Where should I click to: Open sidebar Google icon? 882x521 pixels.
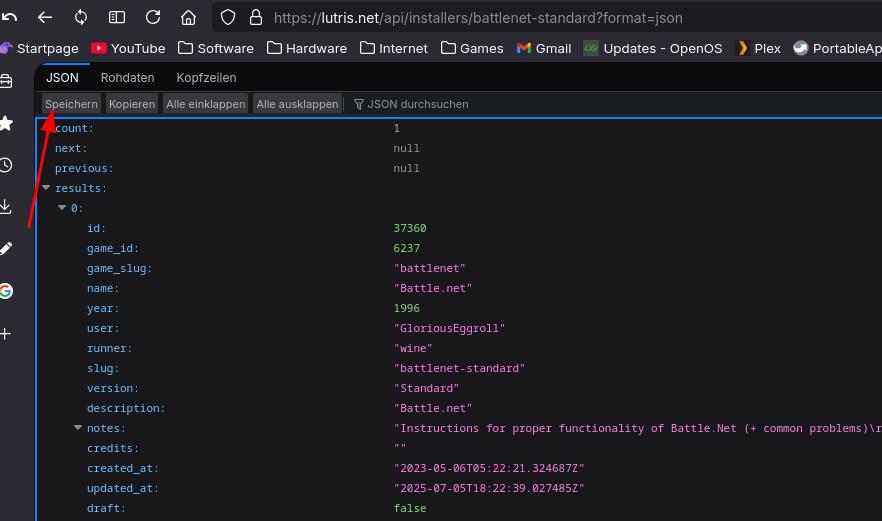pos(6,291)
